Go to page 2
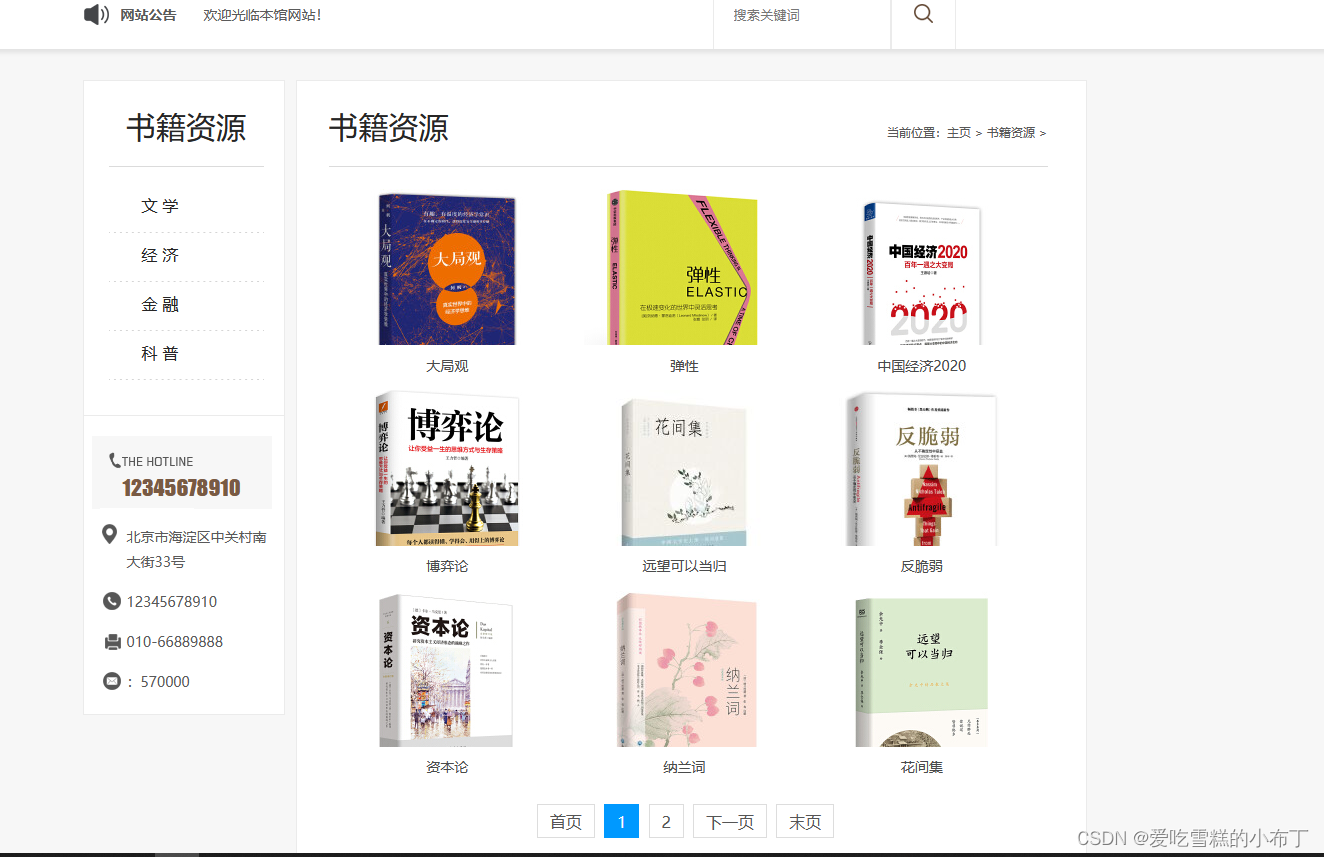The height and width of the screenshot is (857, 1324). 666,821
